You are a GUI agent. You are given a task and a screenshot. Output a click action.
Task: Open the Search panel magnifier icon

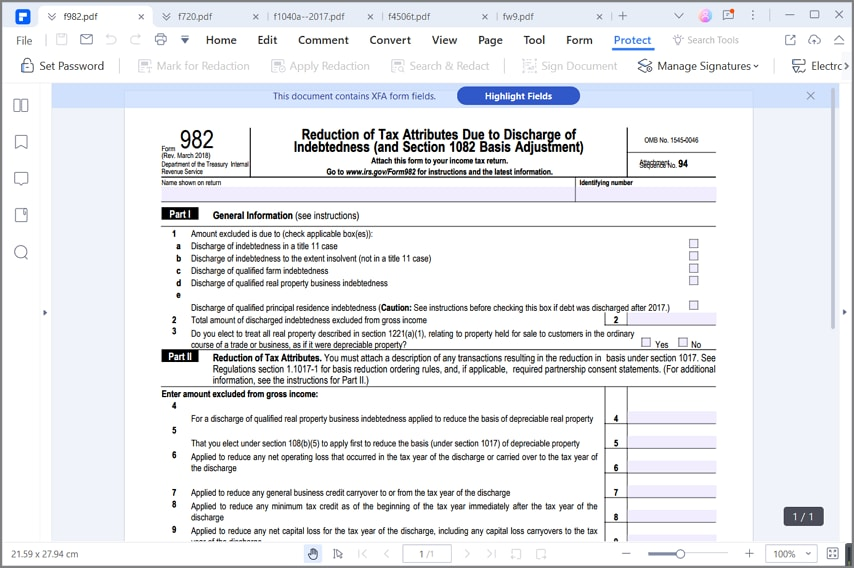(x=21, y=252)
